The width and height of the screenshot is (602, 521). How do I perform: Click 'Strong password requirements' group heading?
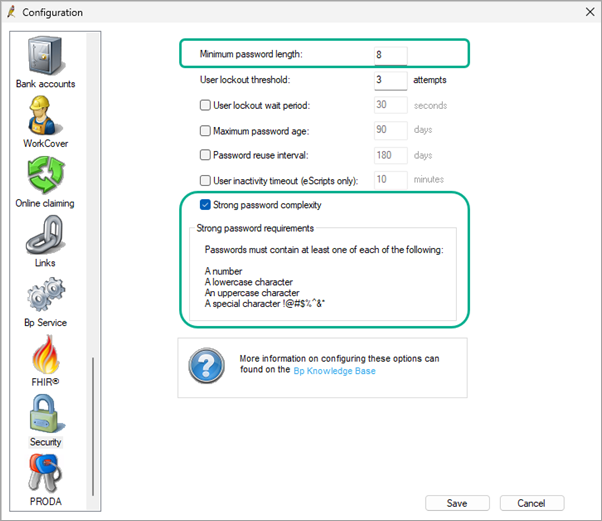[255, 228]
